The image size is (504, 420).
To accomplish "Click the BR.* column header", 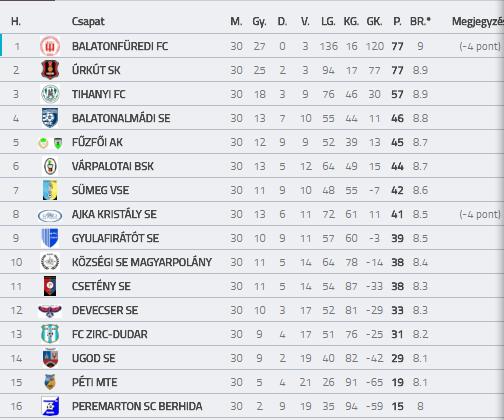I will point(420,21).
